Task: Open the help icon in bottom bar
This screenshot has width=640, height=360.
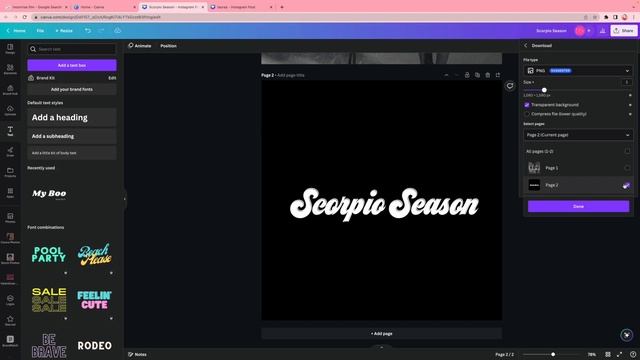Action: coord(633,354)
